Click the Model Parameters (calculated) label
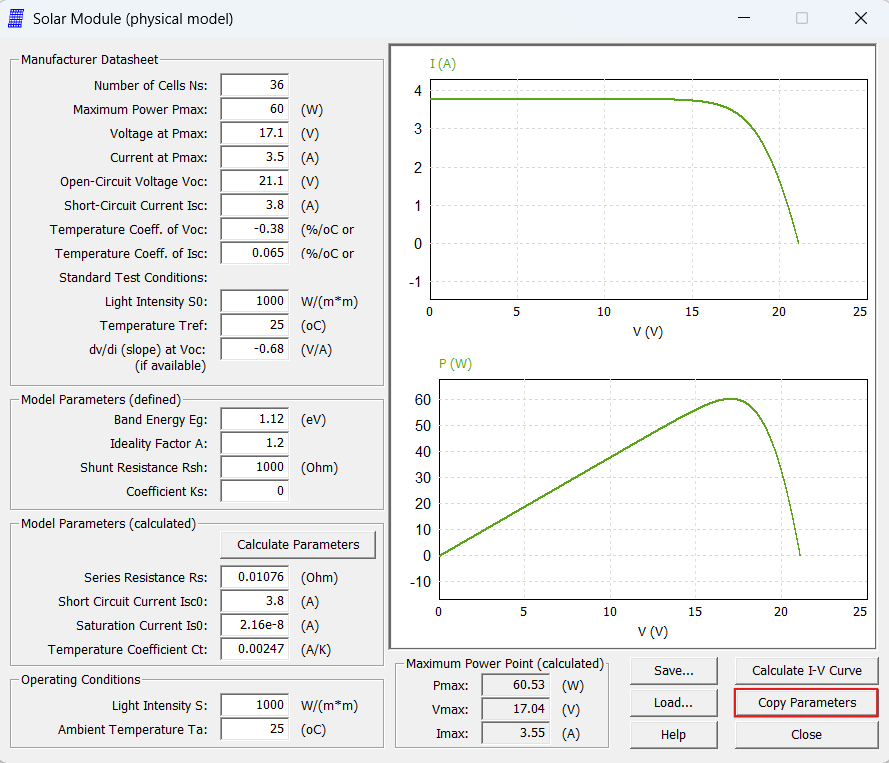The image size is (889, 763). [108, 523]
